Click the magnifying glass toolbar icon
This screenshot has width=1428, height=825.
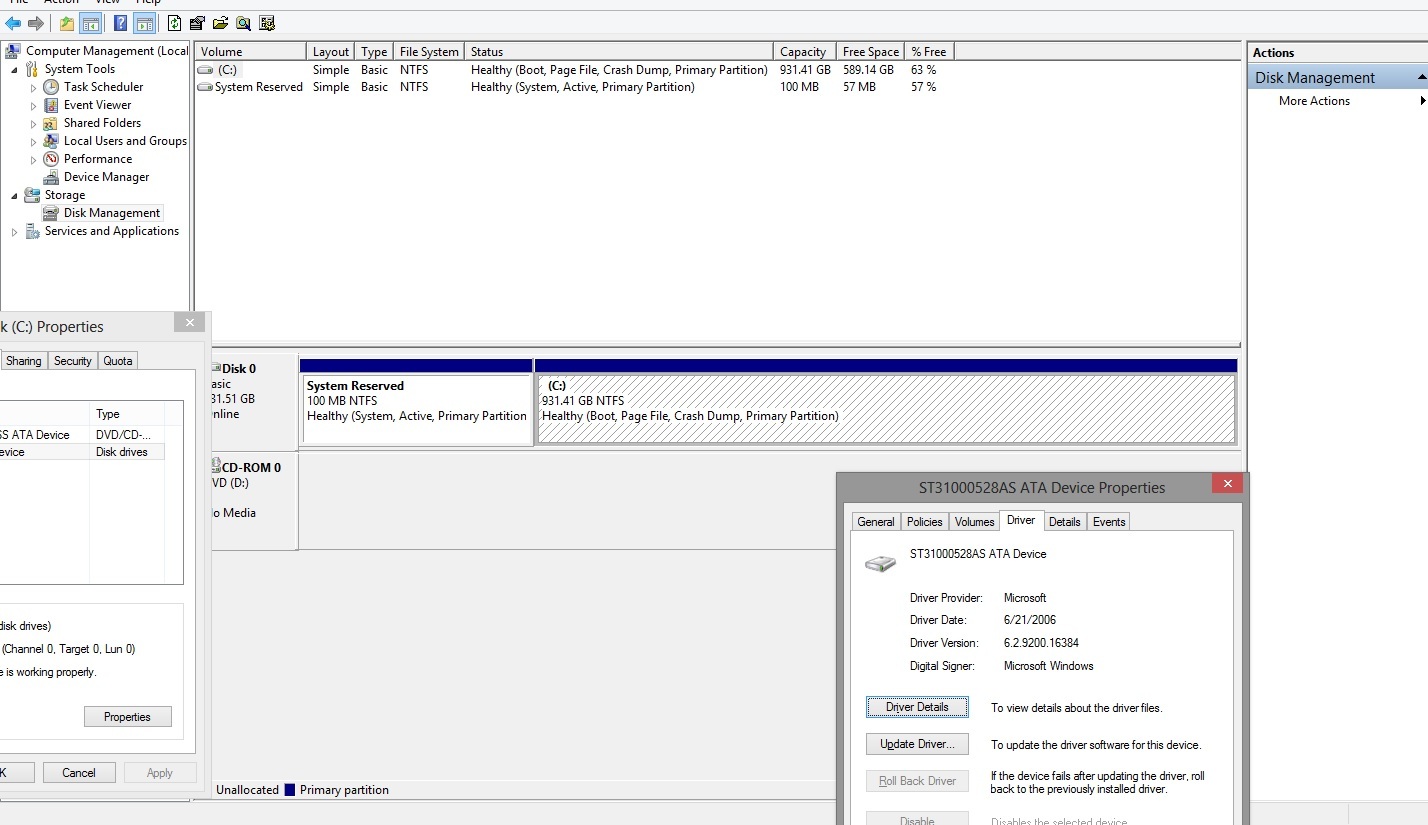[x=243, y=23]
